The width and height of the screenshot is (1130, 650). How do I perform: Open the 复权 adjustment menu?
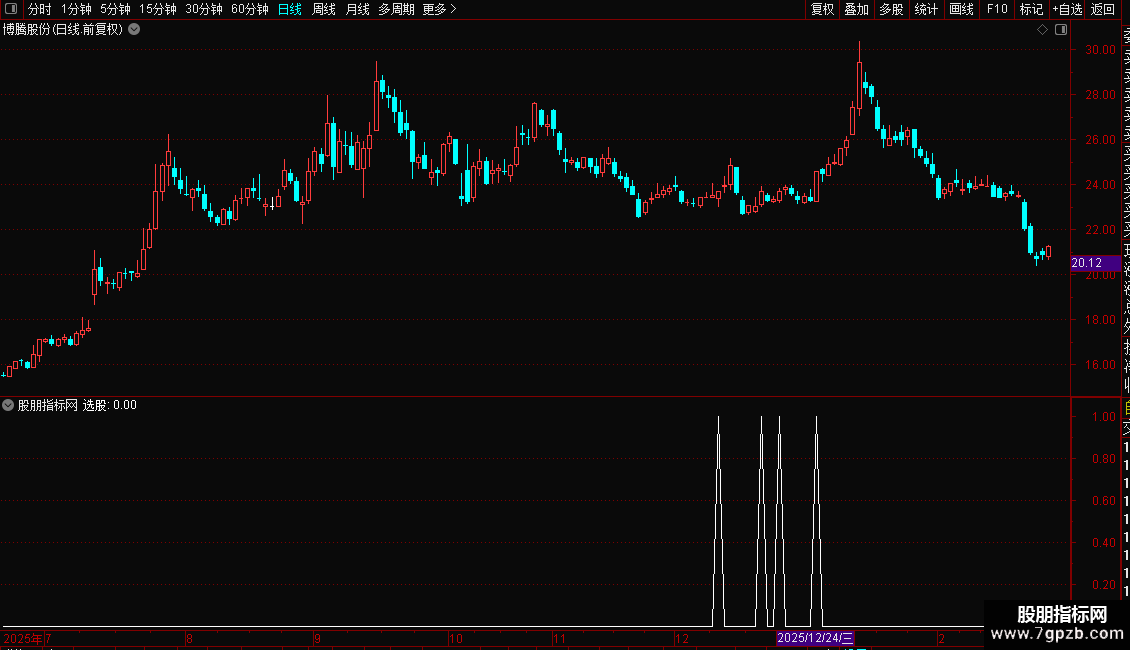click(x=822, y=9)
